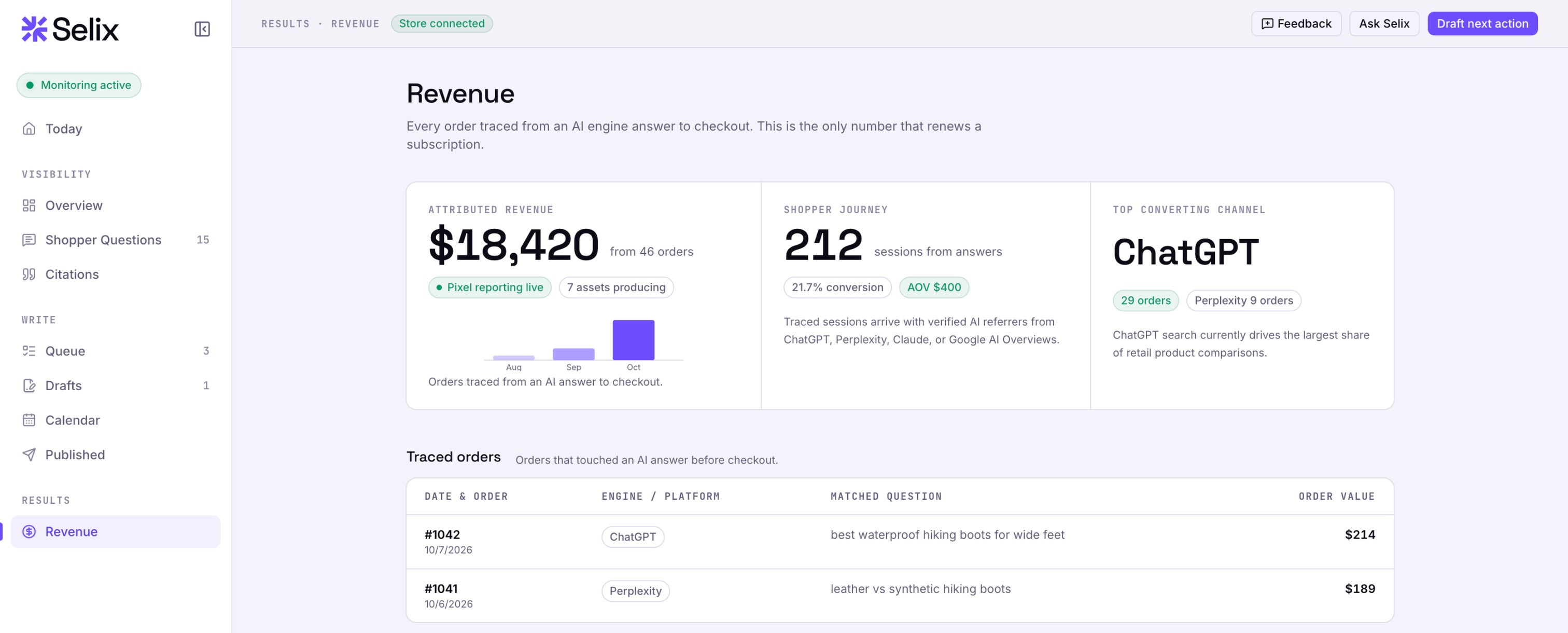The width and height of the screenshot is (1568, 633).
Task: Click the Ask Selix button
Action: tap(1383, 24)
